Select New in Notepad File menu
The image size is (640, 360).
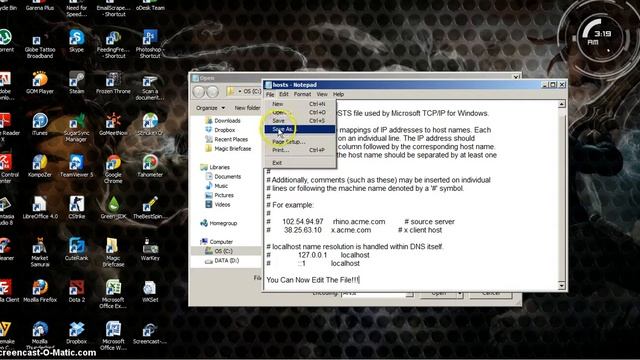[x=300, y=104]
